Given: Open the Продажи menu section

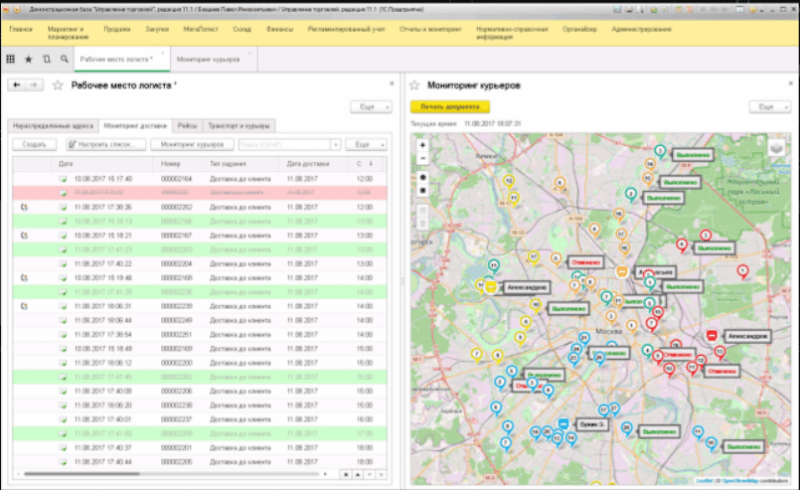Looking at the screenshot, I should click(x=118, y=29).
